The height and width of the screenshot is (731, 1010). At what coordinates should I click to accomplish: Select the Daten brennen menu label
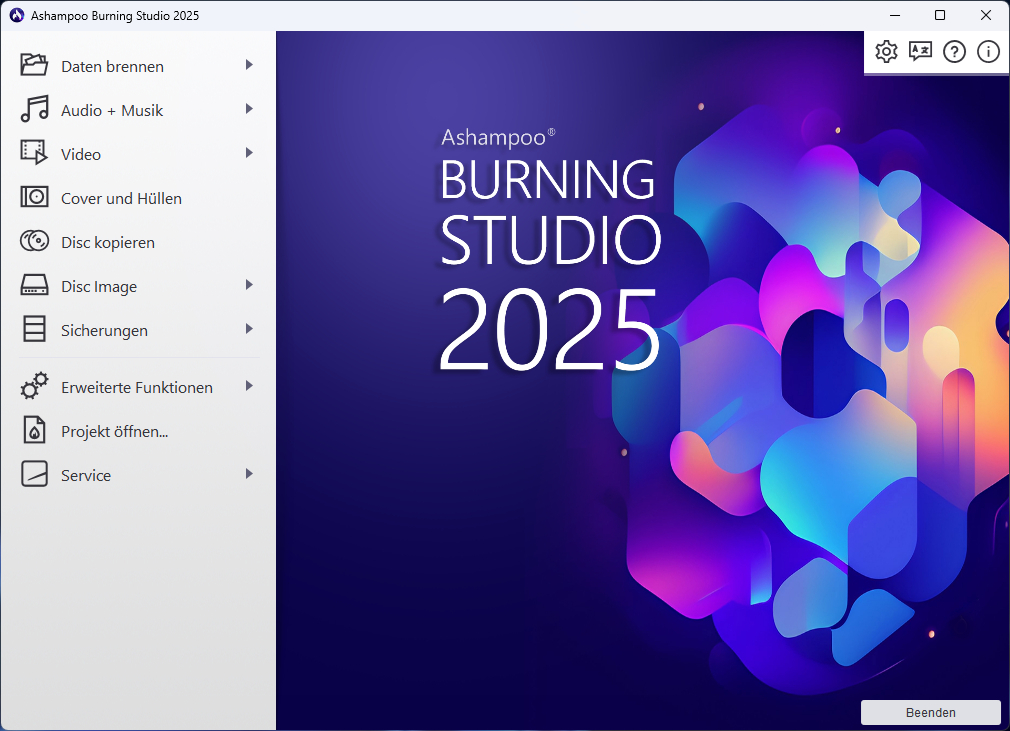(113, 66)
